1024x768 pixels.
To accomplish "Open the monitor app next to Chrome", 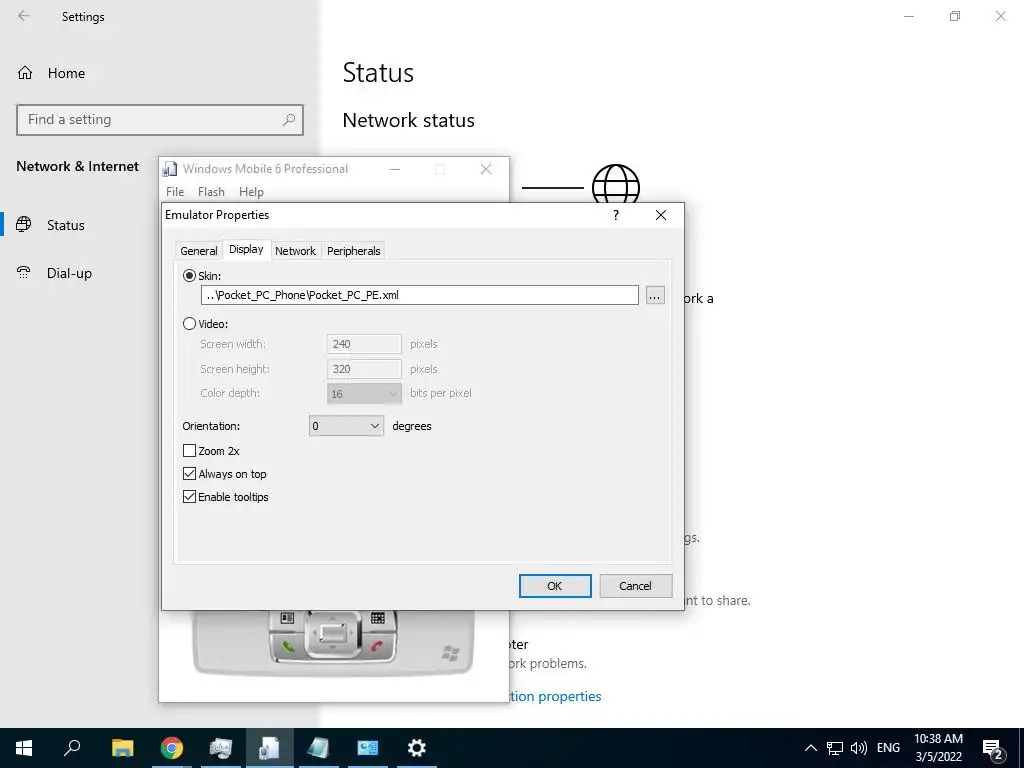I will click(x=221, y=748).
